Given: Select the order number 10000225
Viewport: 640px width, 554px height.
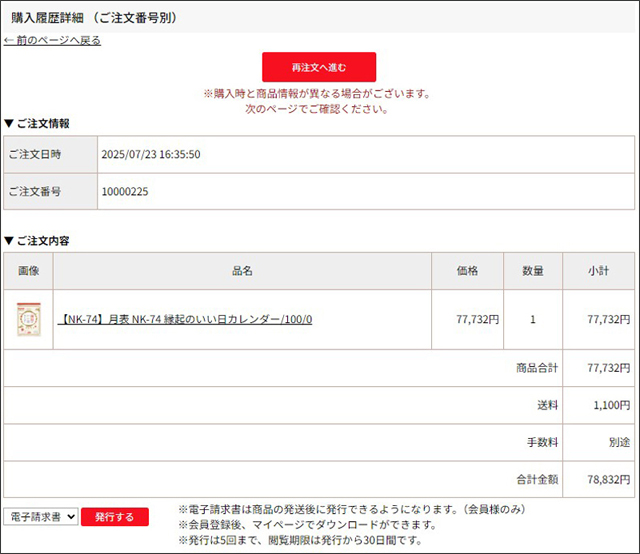Looking at the screenshot, I should click(125, 191).
